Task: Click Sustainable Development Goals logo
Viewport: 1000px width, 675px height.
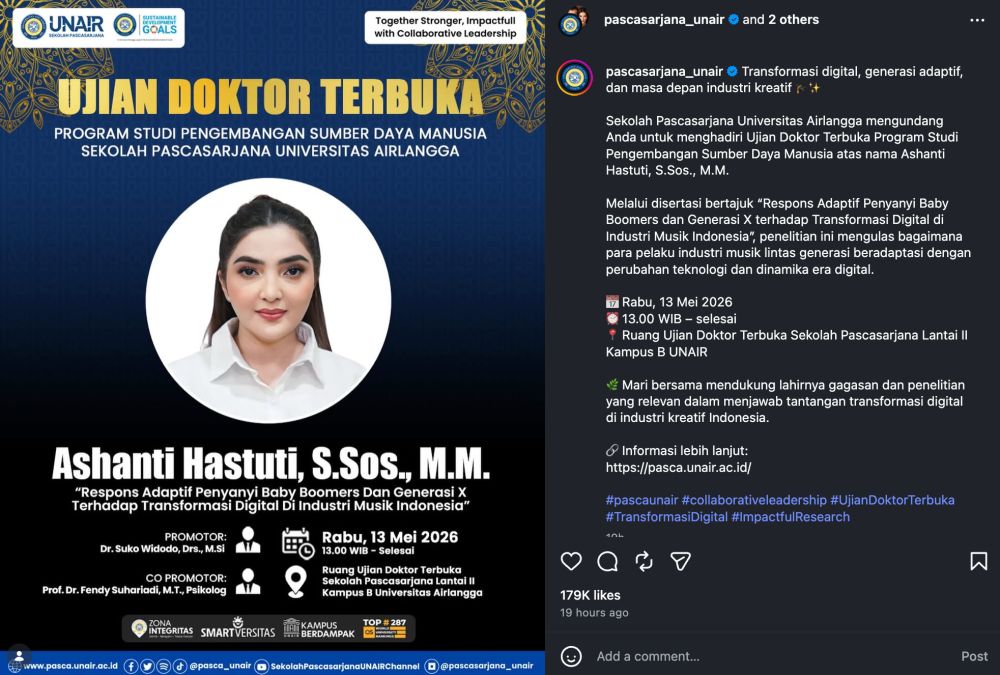Action: tap(146, 27)
